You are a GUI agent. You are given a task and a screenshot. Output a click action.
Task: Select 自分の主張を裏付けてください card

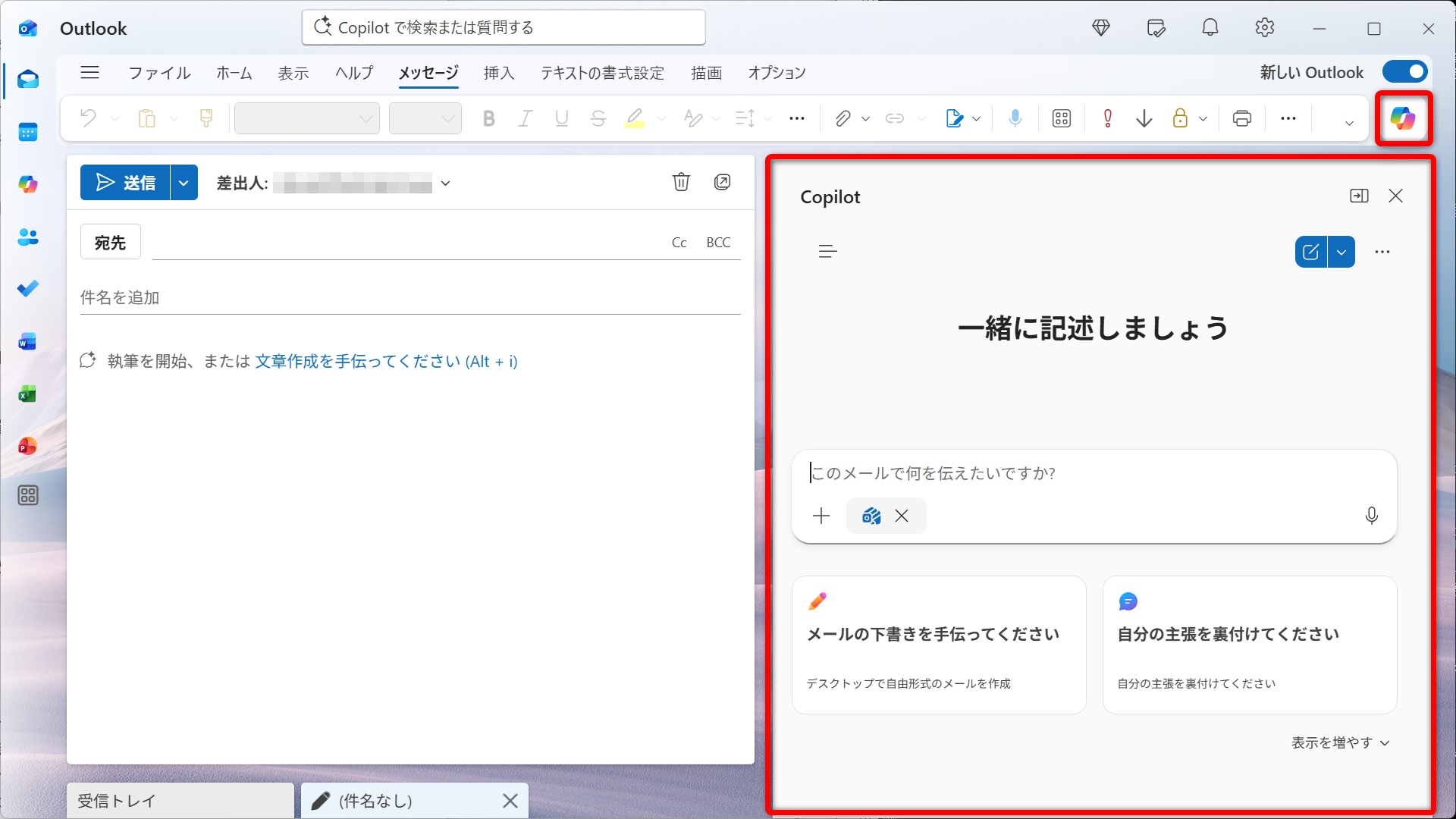click(1250, 645)
